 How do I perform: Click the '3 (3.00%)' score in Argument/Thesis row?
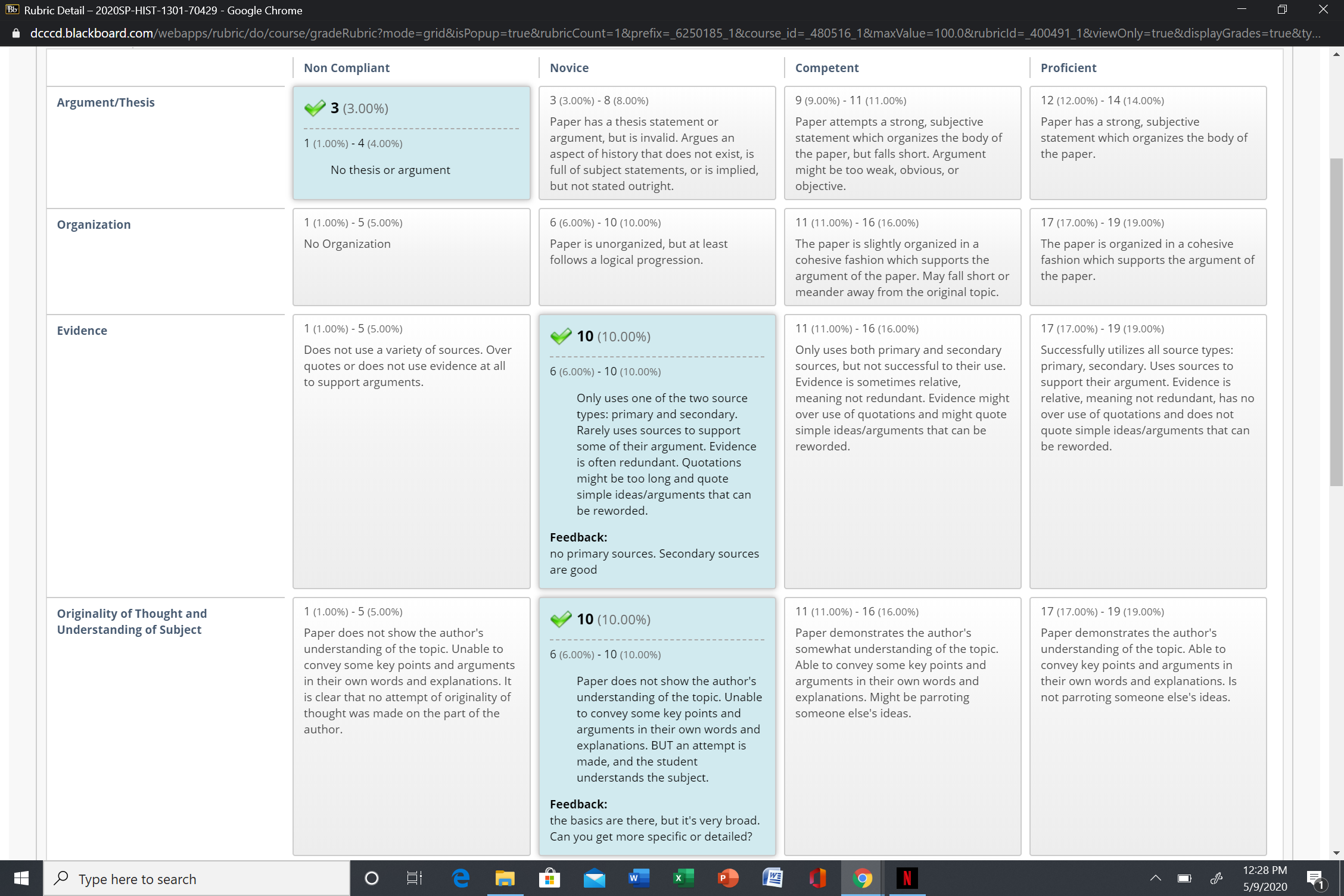(359, 108)
